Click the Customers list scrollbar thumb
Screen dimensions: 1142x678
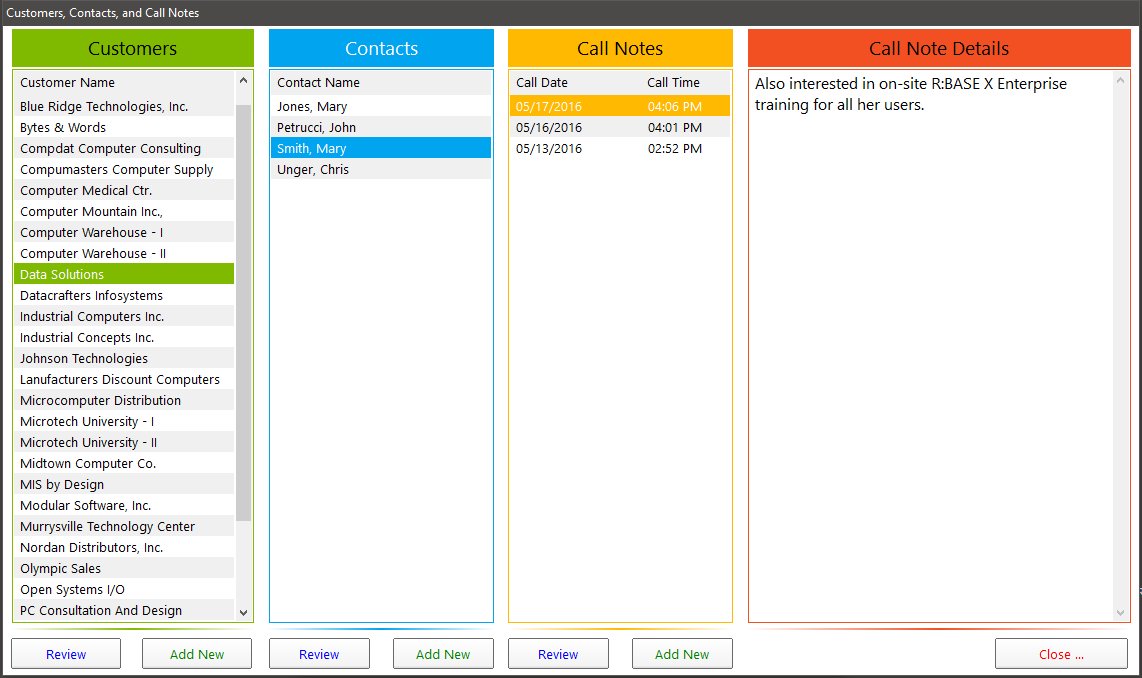243,310
